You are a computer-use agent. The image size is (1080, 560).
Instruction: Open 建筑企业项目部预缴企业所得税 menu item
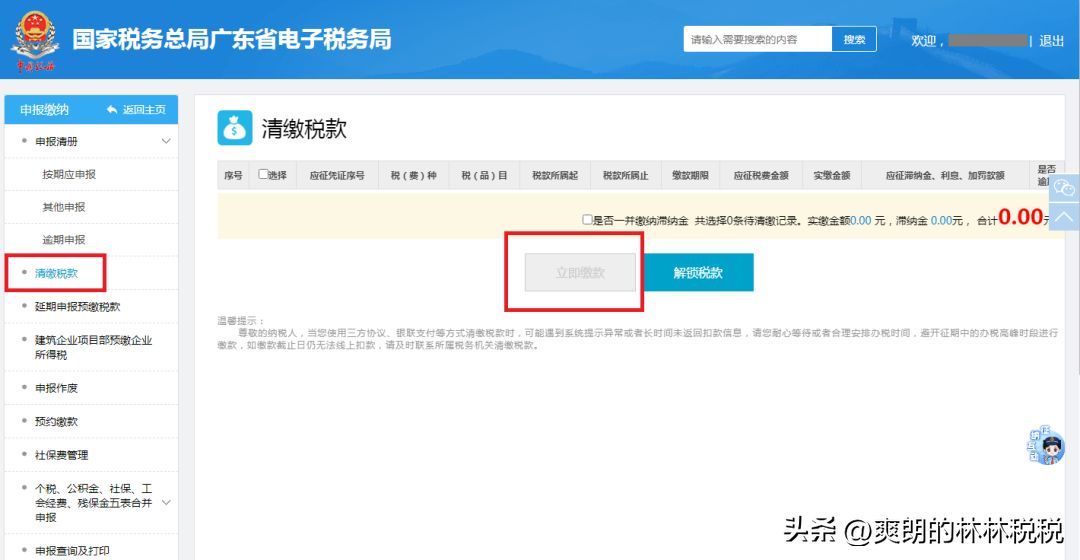click(94, 347)
